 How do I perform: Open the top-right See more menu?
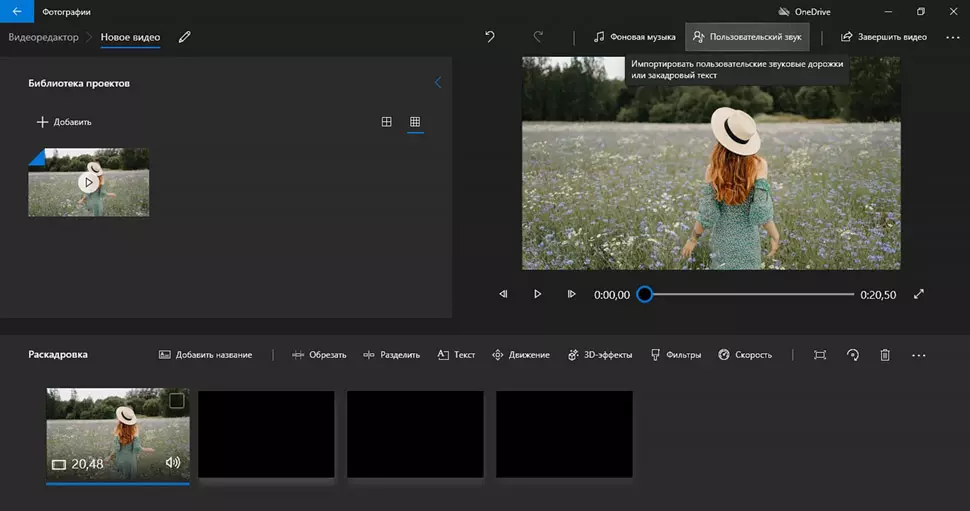coord(951,37)
